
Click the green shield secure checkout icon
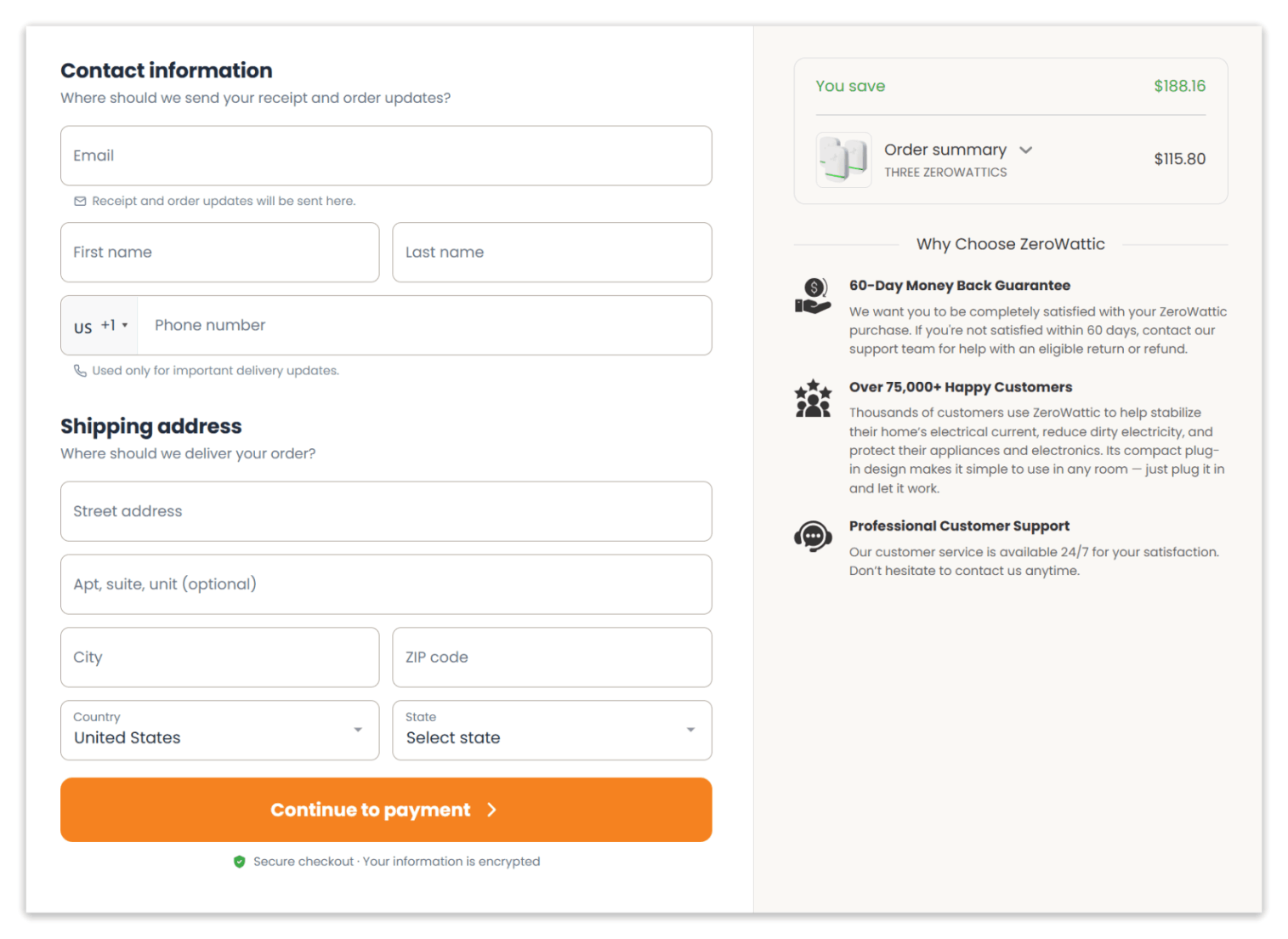[x=240, y=862]
